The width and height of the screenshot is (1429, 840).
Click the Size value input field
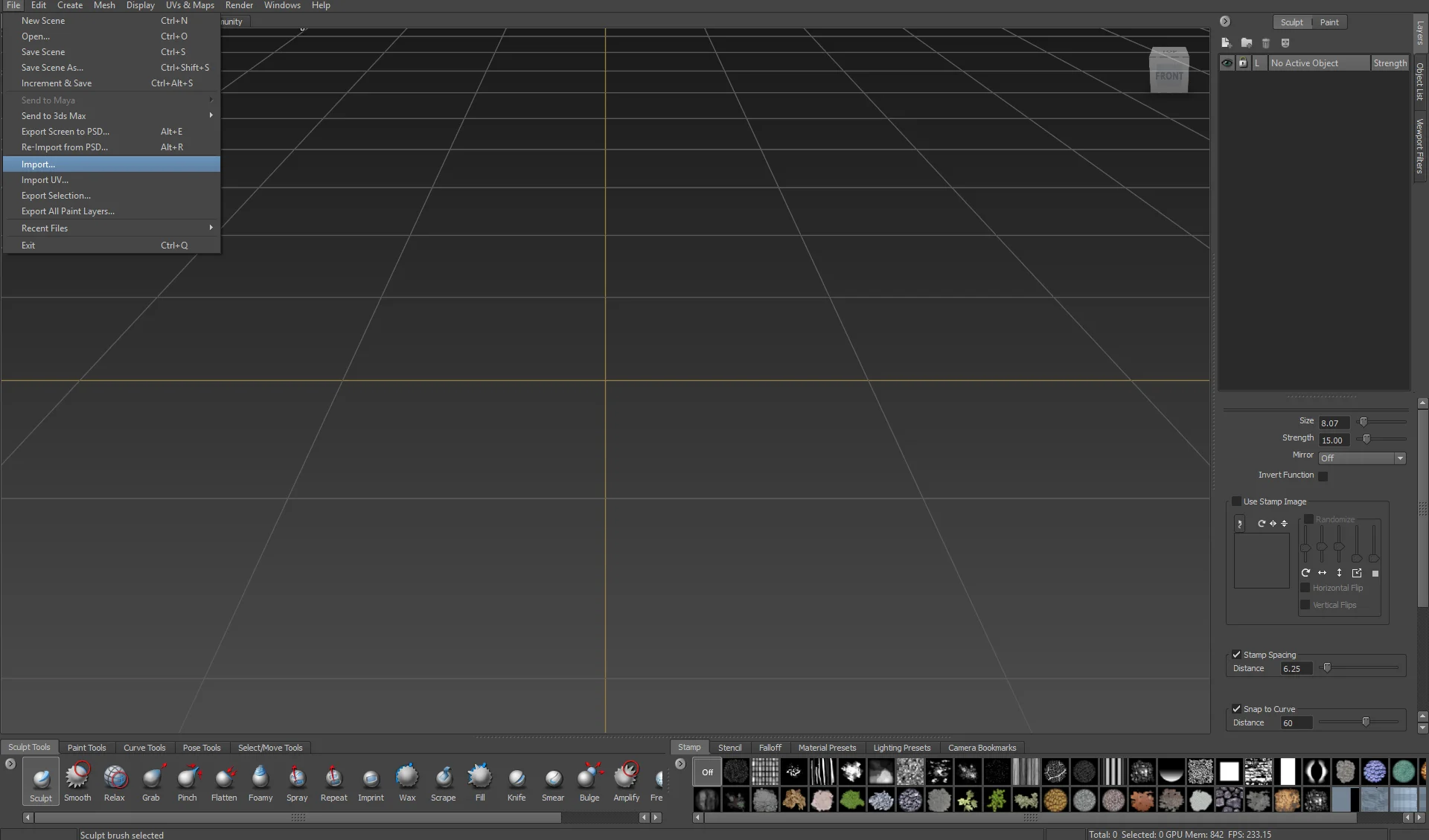(x=1333, y=423)
